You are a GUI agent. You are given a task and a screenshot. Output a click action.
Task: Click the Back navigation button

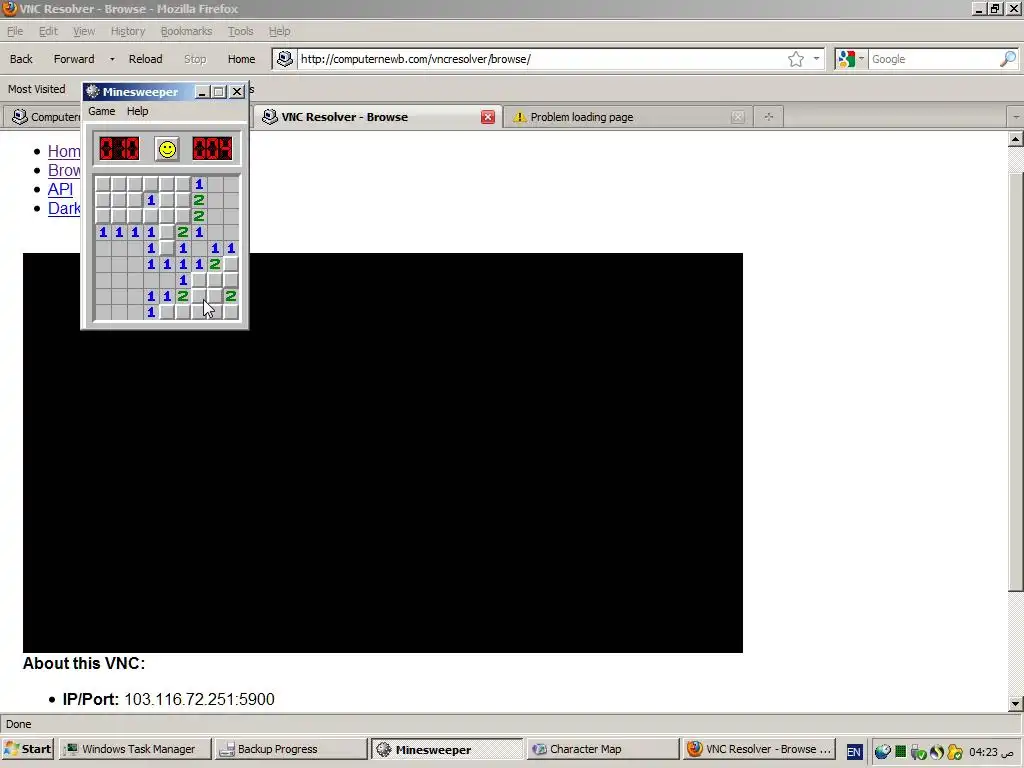(x=21, y=59)
